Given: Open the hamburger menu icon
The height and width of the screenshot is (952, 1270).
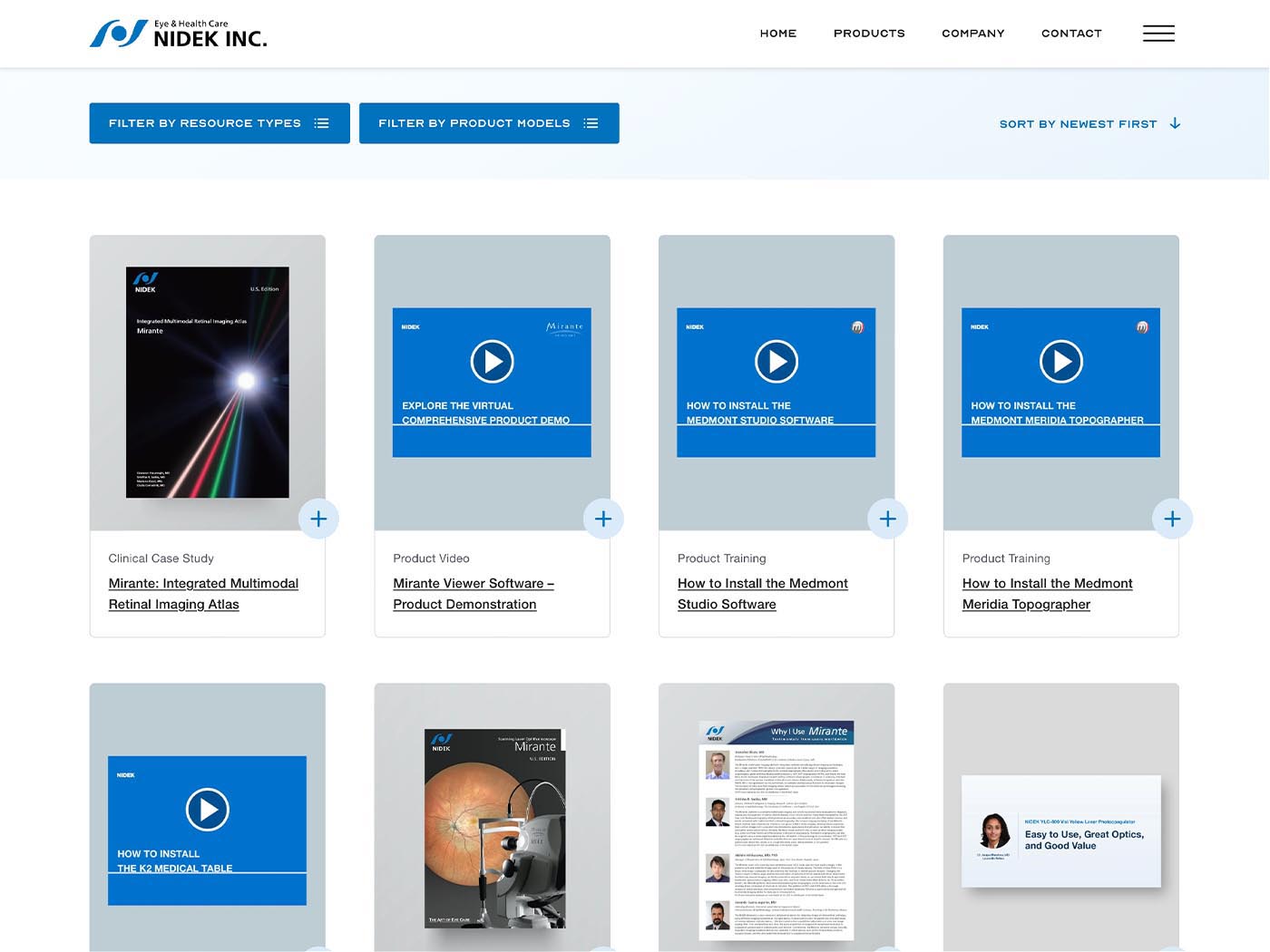Looking at the screenshot, I should (x=1158, y=34).
